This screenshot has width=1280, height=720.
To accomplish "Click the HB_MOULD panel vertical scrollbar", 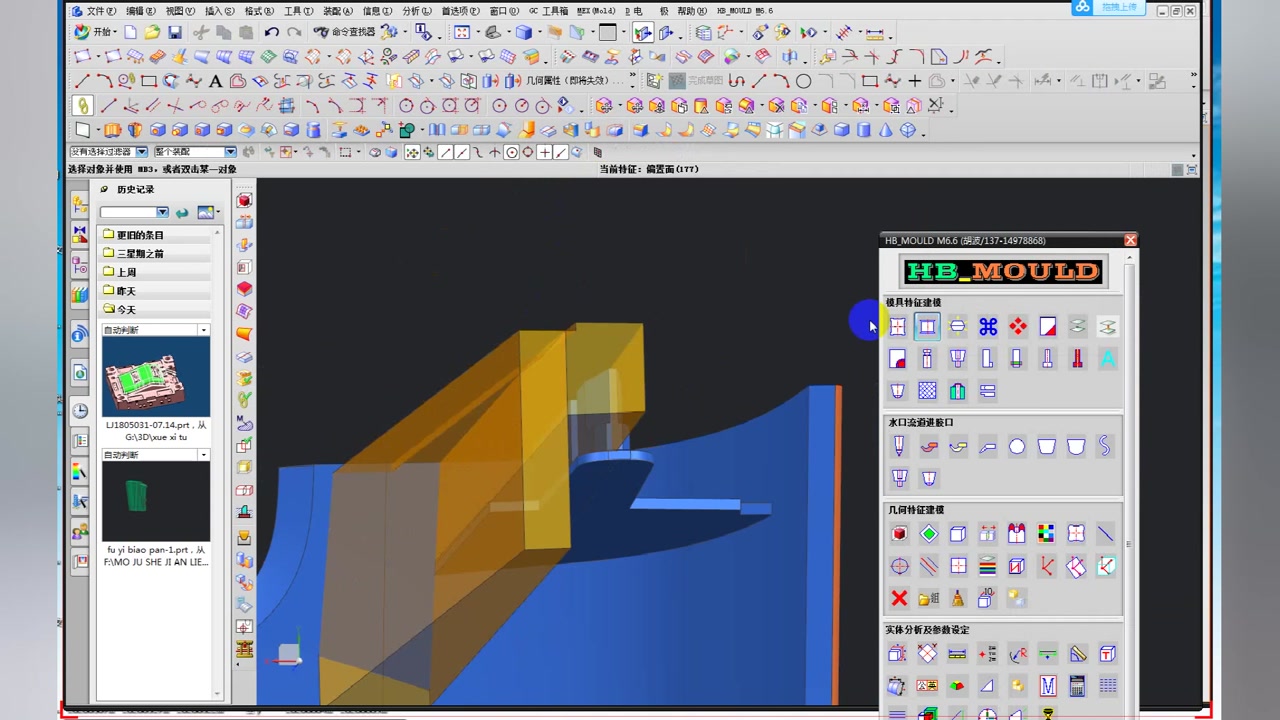I will point(1130,485).
